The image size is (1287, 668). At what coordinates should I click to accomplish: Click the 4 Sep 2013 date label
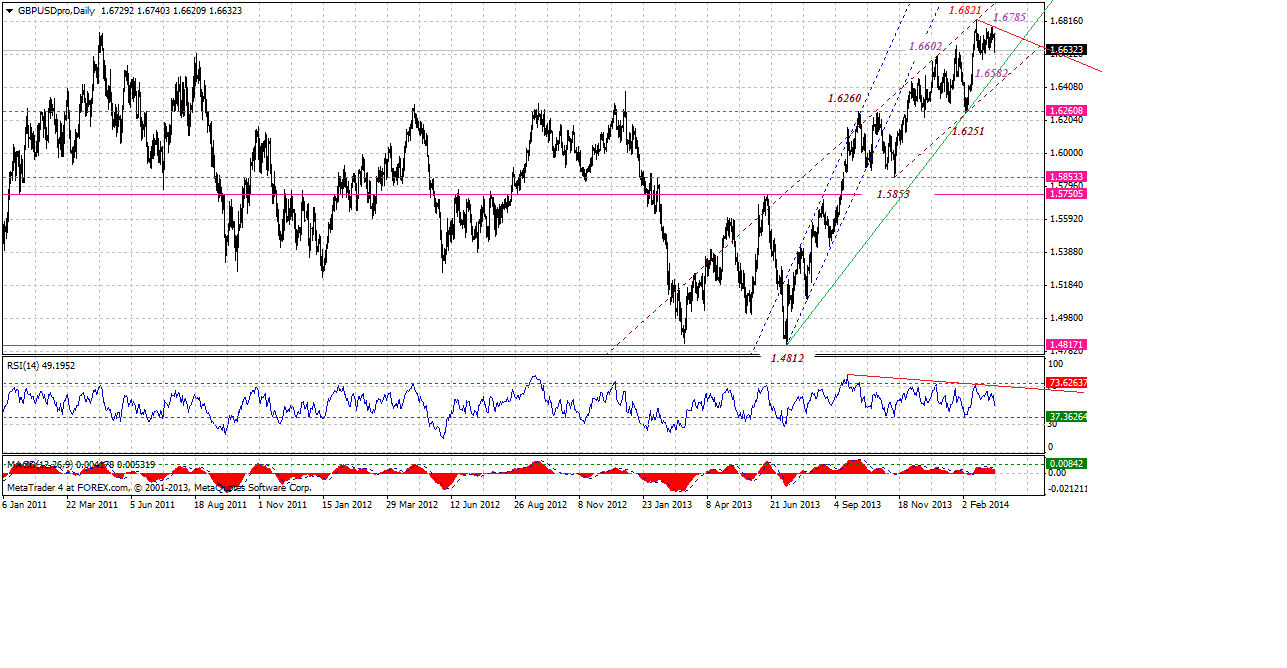(857, 505)
